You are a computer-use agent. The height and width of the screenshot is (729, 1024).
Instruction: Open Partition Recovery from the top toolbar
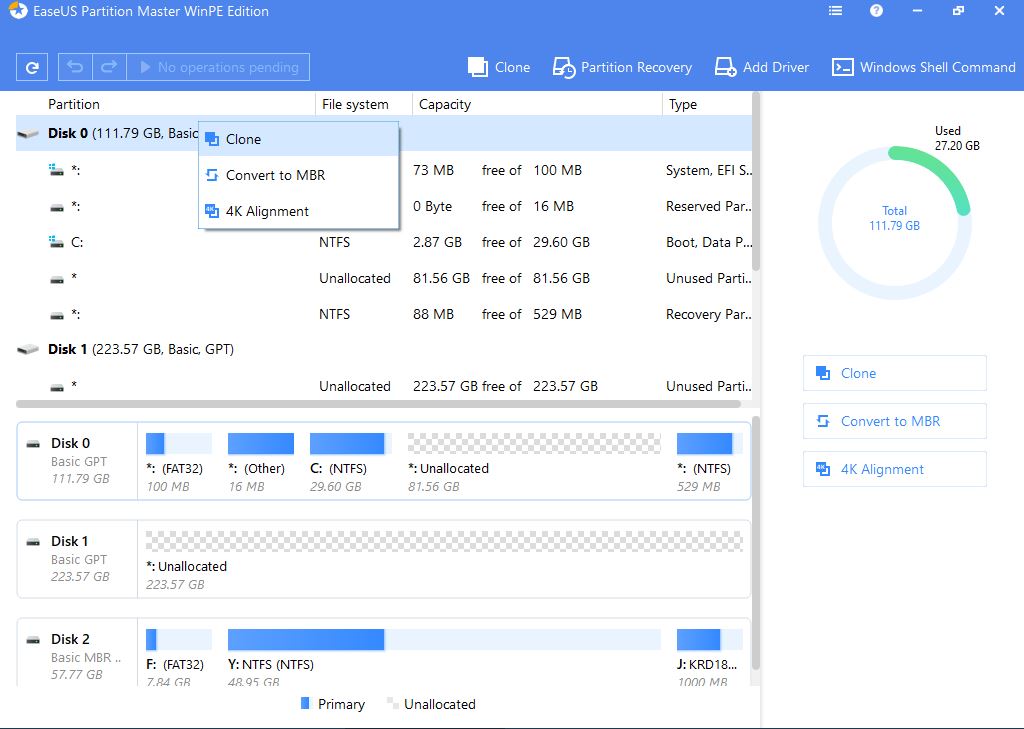point(622,67)
